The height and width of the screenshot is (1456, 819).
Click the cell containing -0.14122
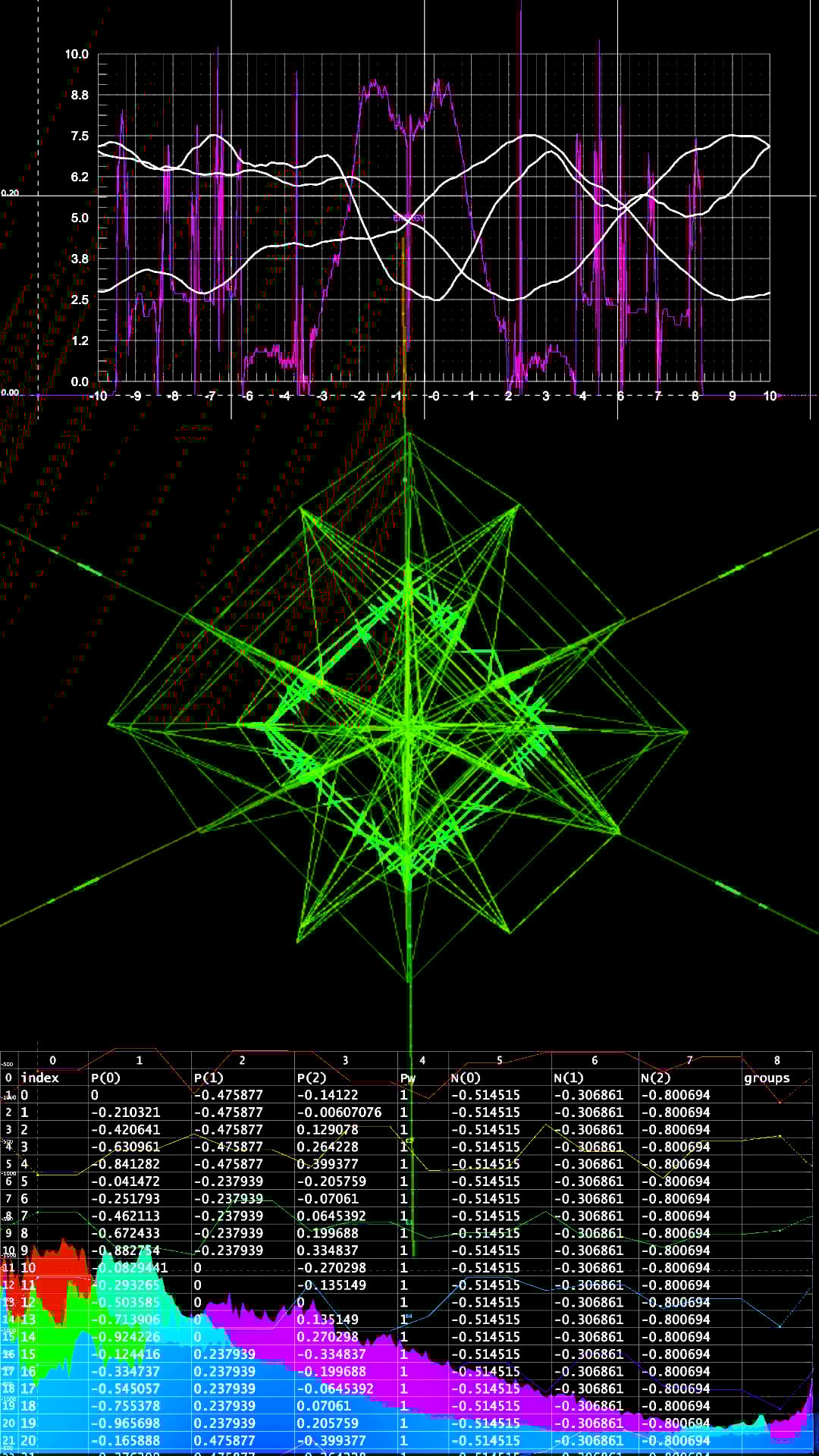point(327,1095)
